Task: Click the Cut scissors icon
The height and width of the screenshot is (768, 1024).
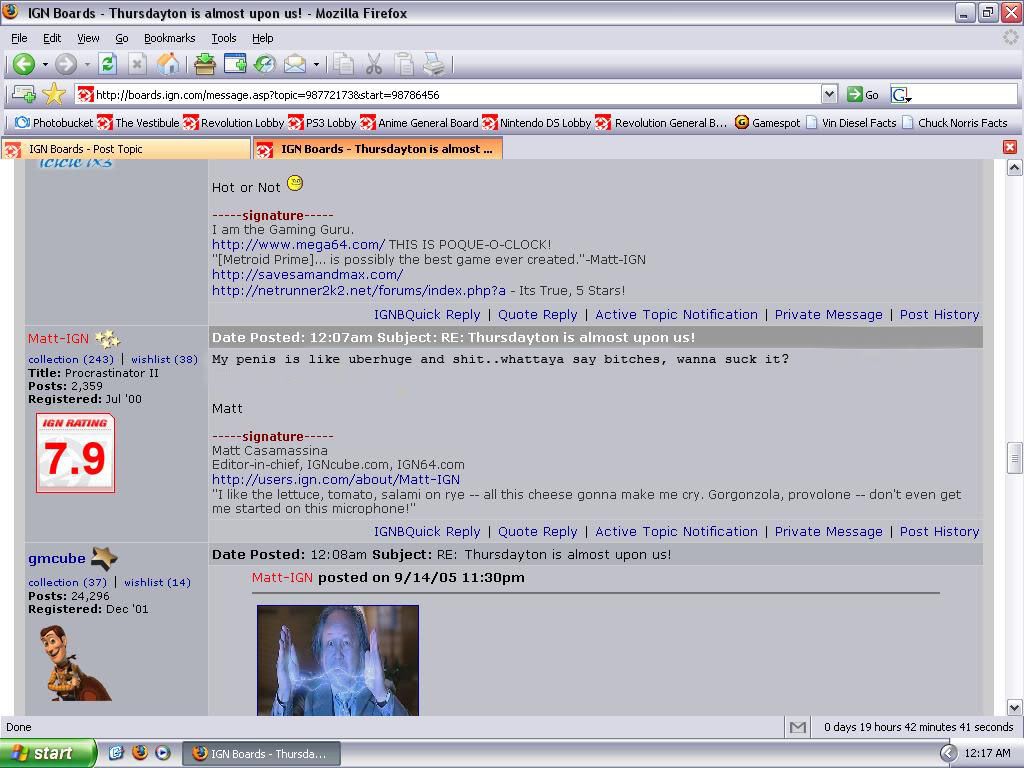Action: click(374, 64)
